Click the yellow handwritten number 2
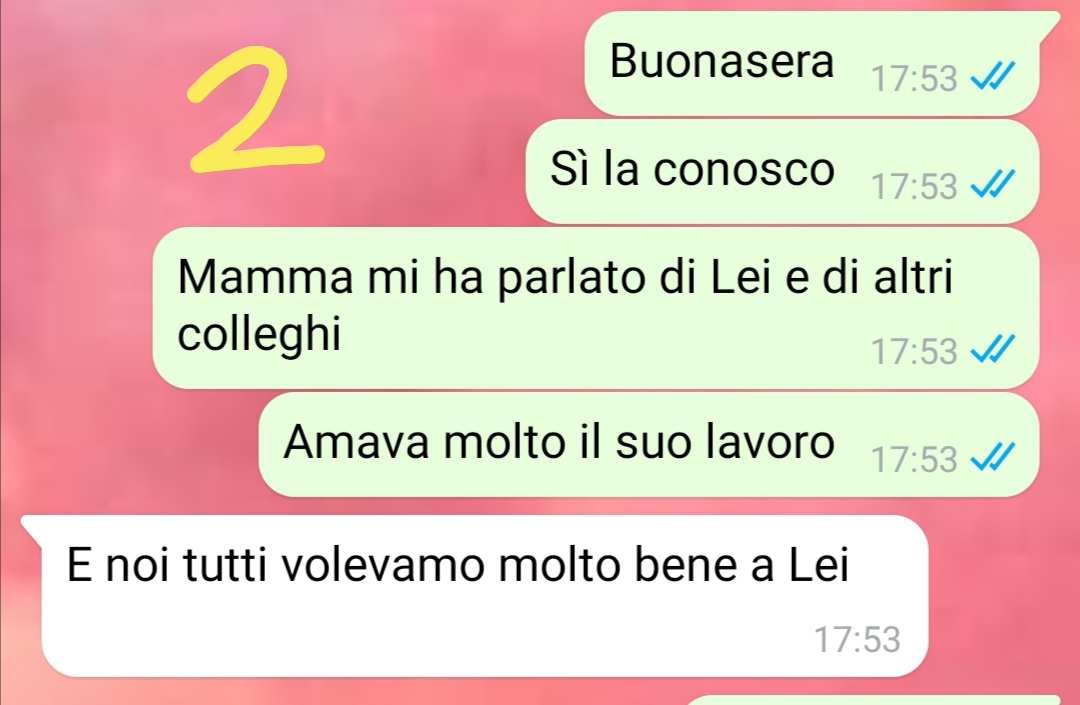 (255, 109)
